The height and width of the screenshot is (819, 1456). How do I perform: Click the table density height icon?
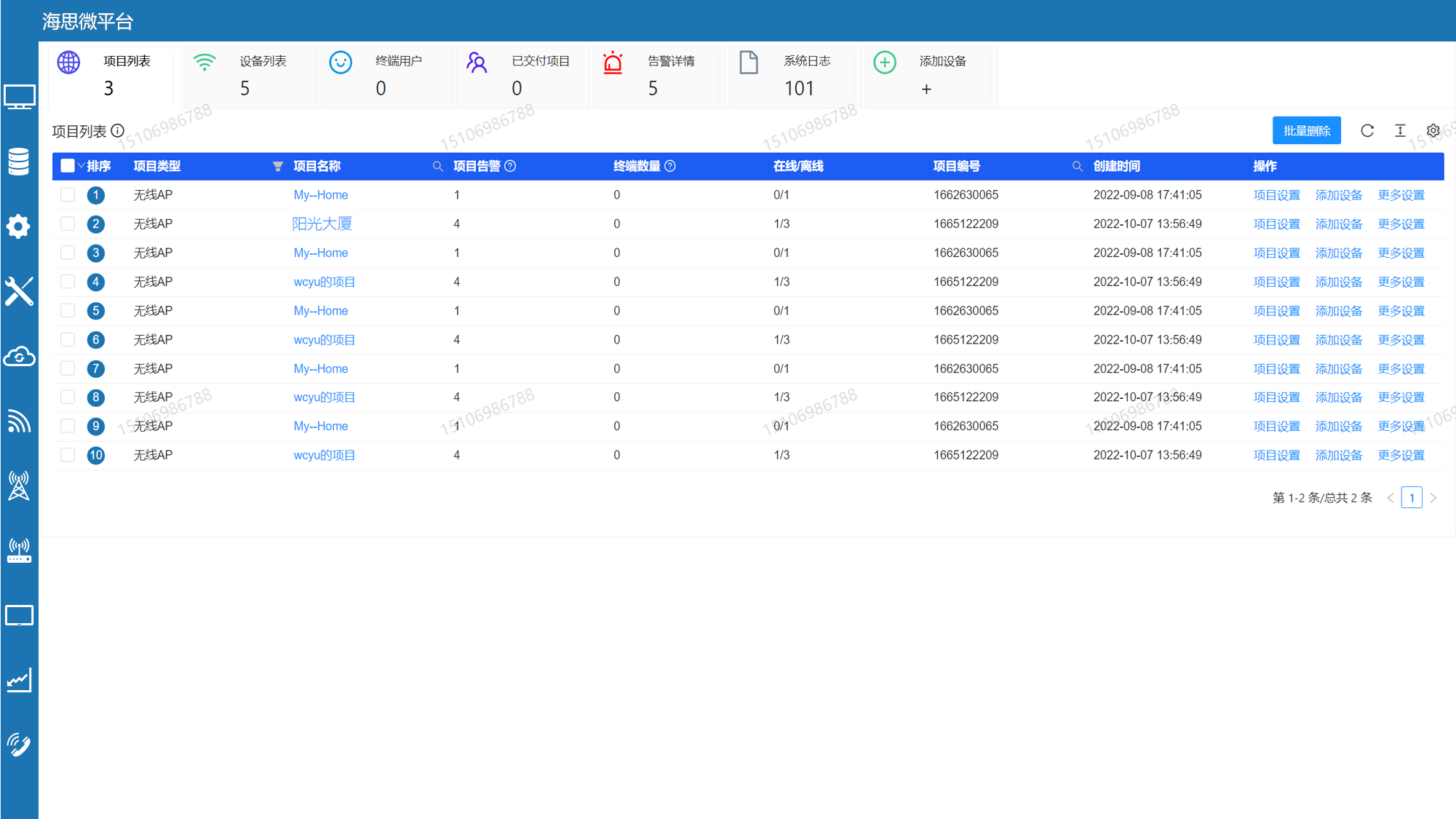point(1400,131)
